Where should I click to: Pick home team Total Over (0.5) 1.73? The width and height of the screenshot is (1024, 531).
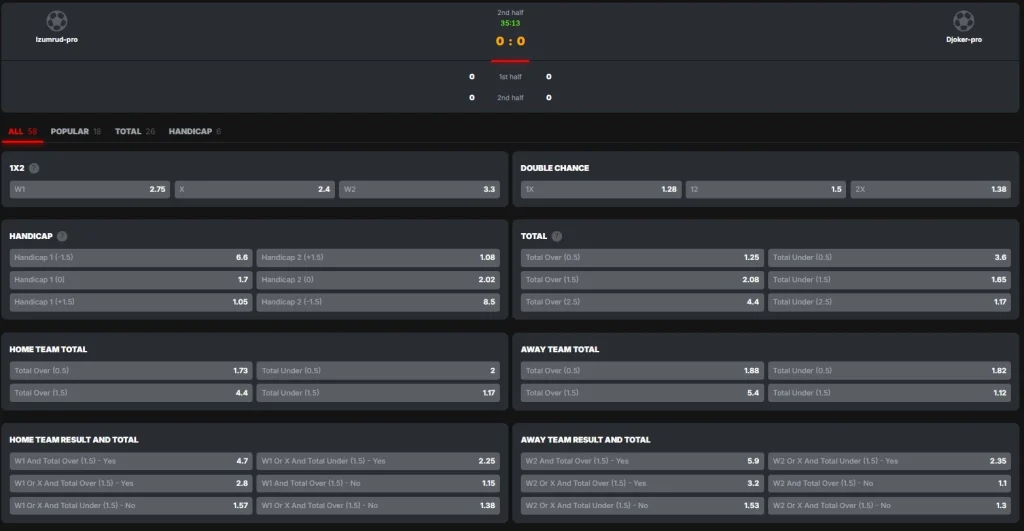click(131, 370)
